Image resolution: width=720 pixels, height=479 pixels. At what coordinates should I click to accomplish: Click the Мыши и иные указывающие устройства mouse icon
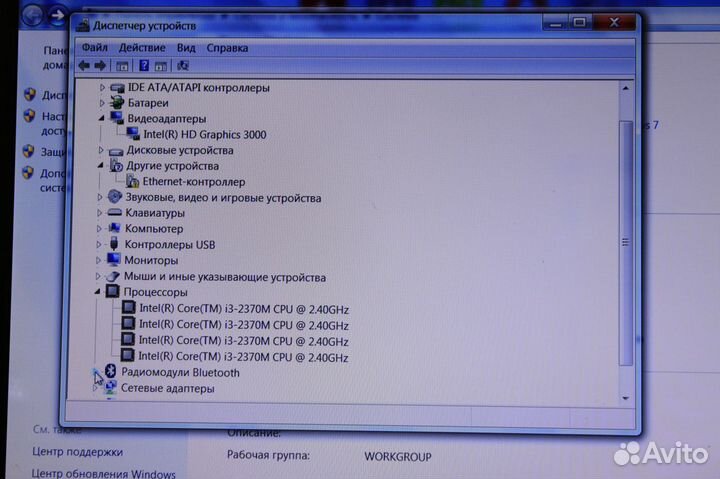point(113,276)
